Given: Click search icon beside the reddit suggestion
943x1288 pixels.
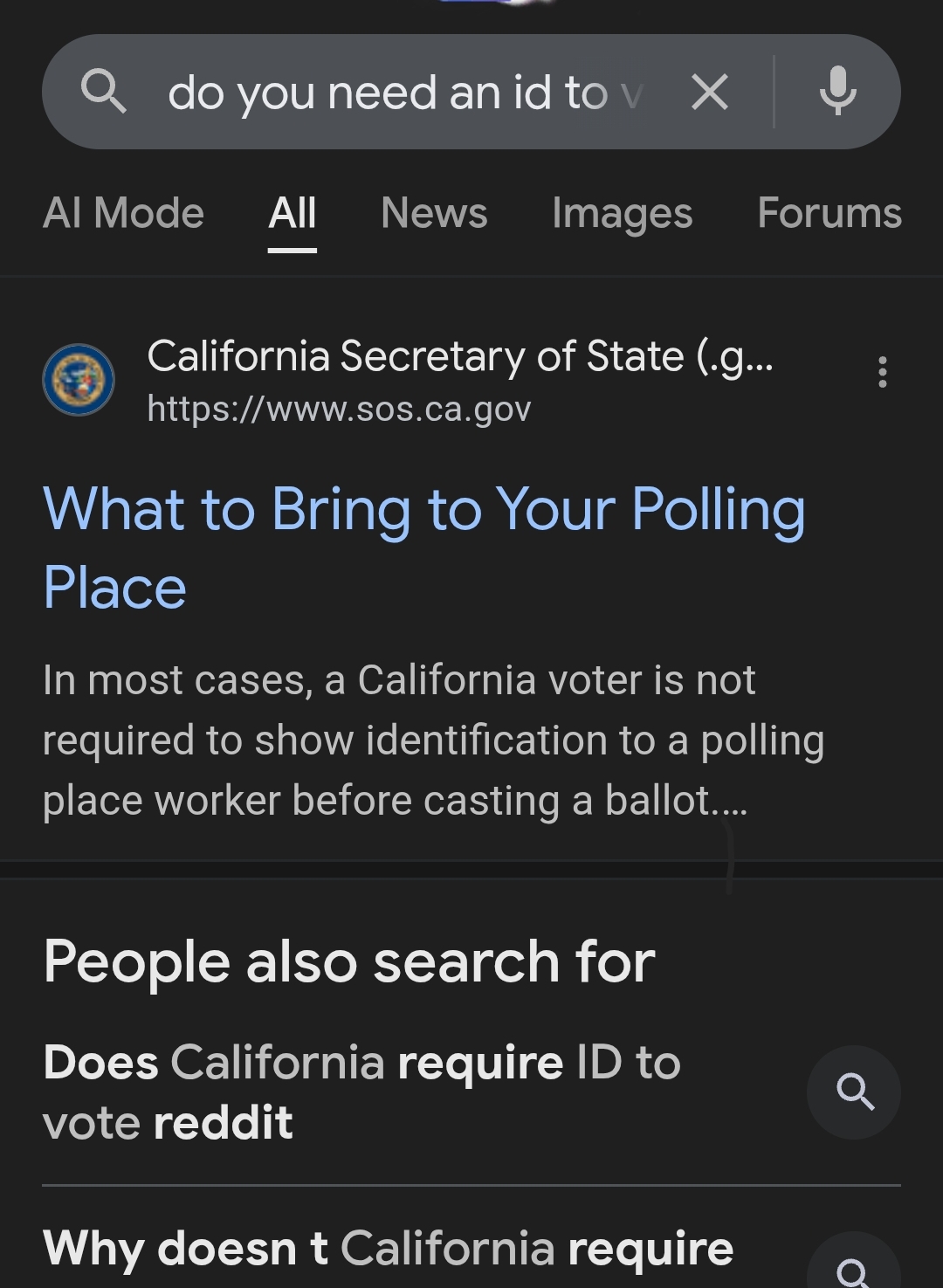Looking at the screenshot, I should click(853, 1092).
